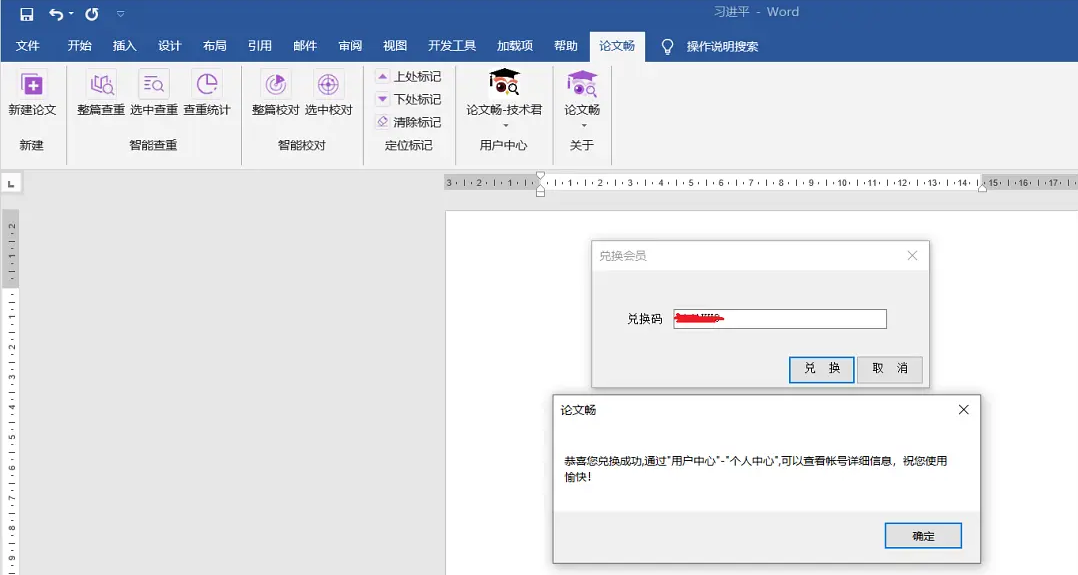Switch to the 邮件 tab
Image resolution: width=1078 pixels, height=575 pixels.
pos(305,46)
